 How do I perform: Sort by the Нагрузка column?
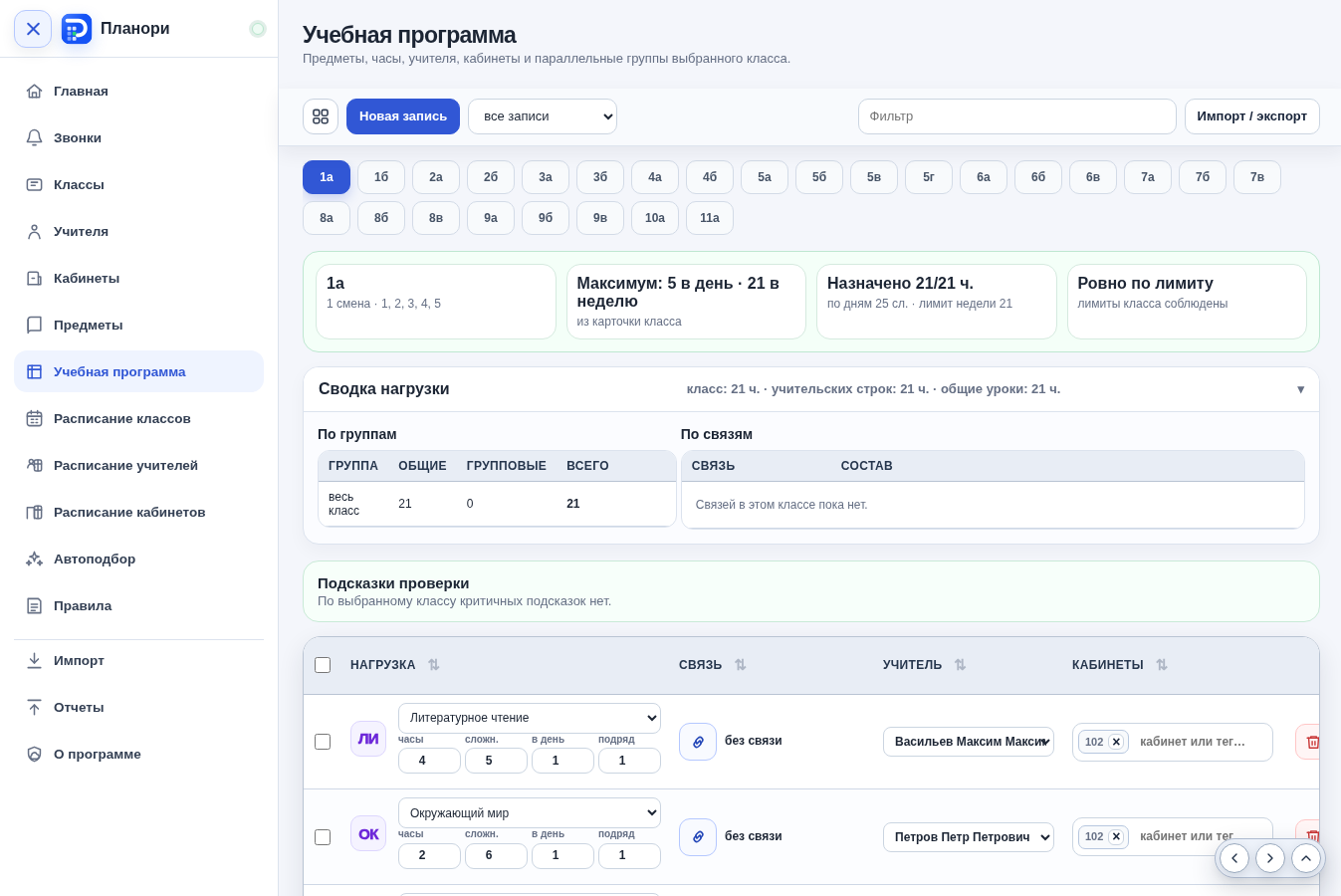[433, 665]
